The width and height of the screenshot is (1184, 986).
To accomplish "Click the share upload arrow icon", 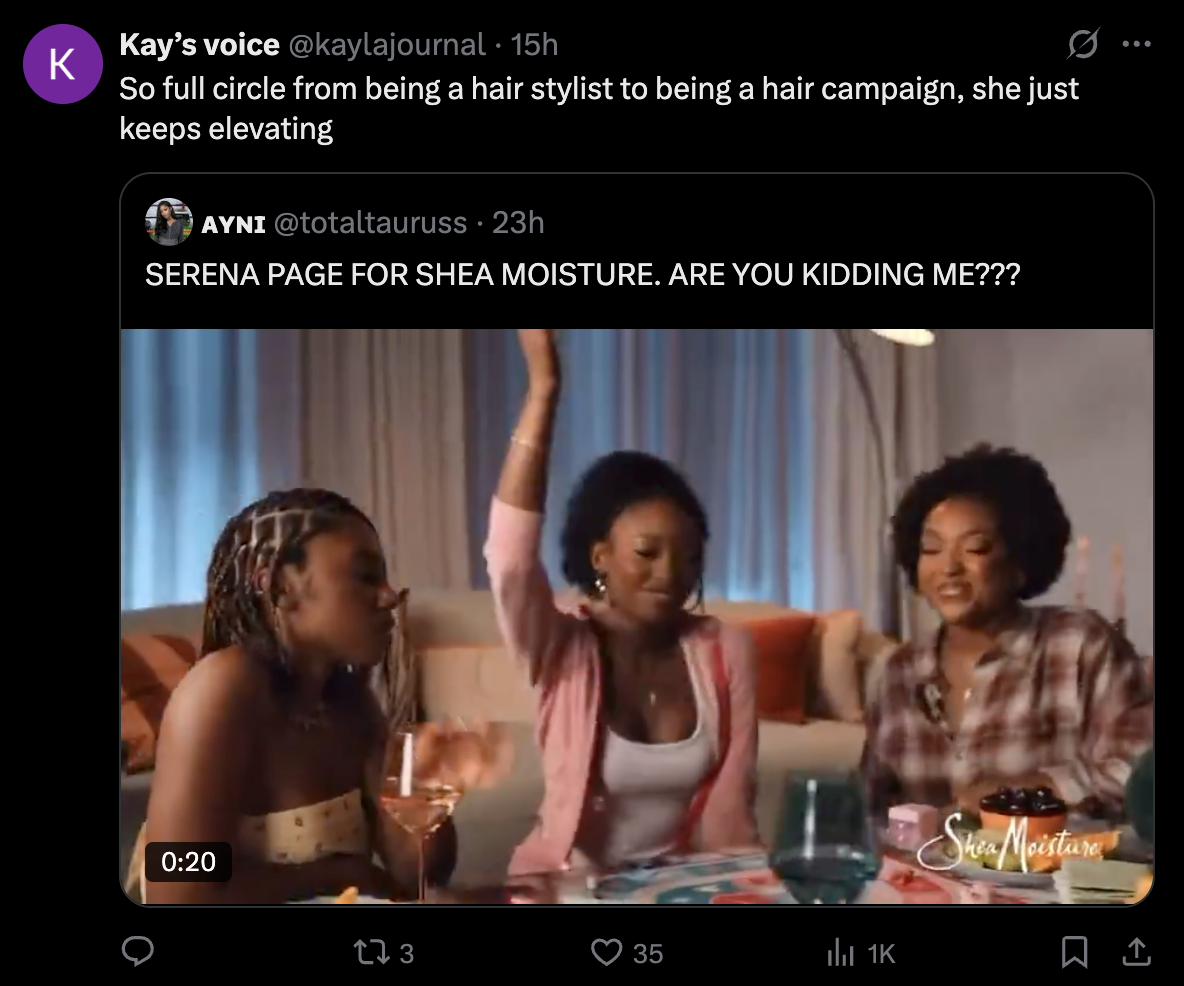I will coord(1135,953).
